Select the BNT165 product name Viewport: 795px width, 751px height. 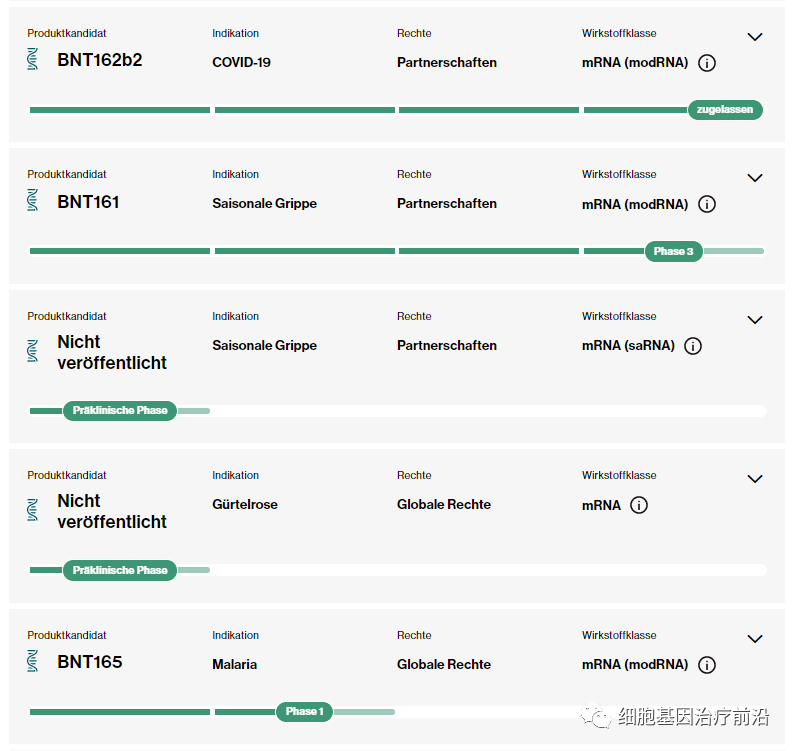(90, 662)
